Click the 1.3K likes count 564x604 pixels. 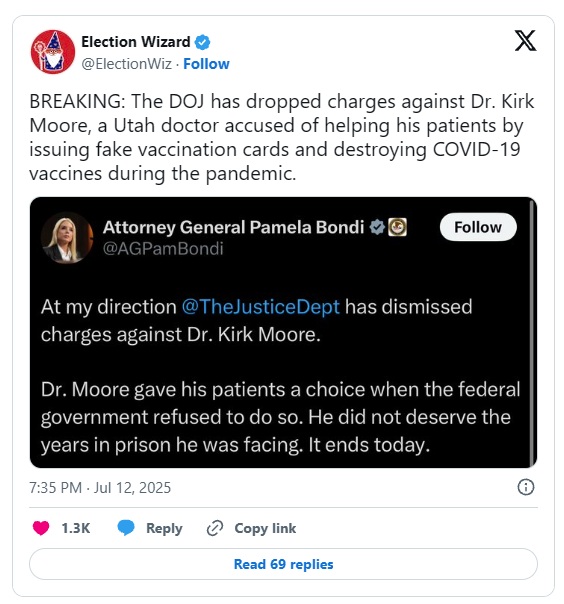[76, 528]
